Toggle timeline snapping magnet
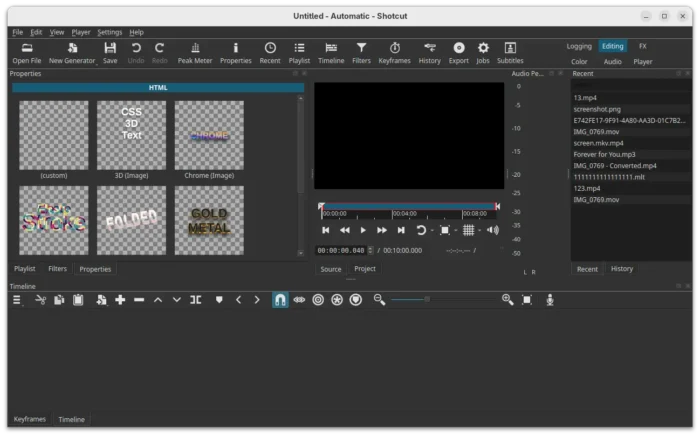Viewport: 700px width, 436px height. 280,300
